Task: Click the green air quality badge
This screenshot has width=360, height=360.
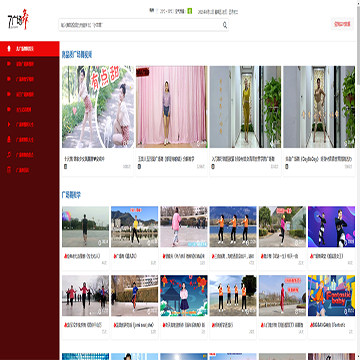Action: coord(190,11)
